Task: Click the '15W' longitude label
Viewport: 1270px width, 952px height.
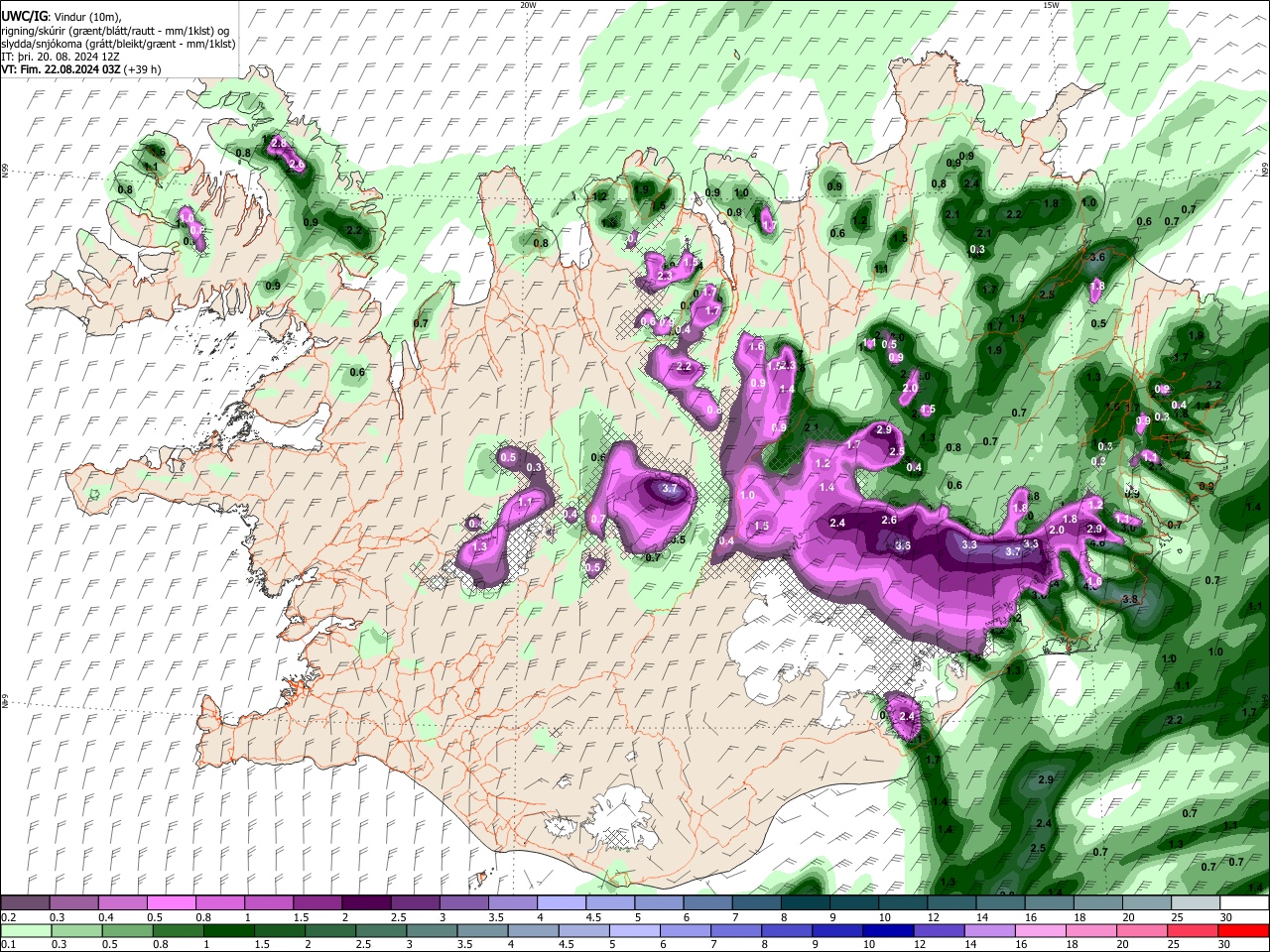Action: pos(1051,4)
